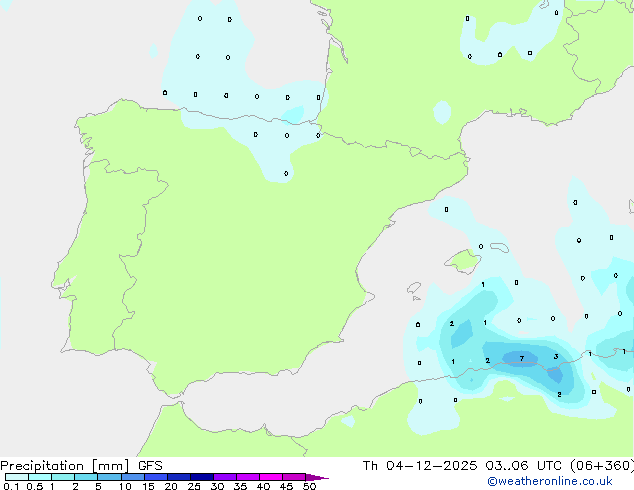Open the weatheronline.co.uk copyright link
The image size is (634, 490).
click(550, 481)
